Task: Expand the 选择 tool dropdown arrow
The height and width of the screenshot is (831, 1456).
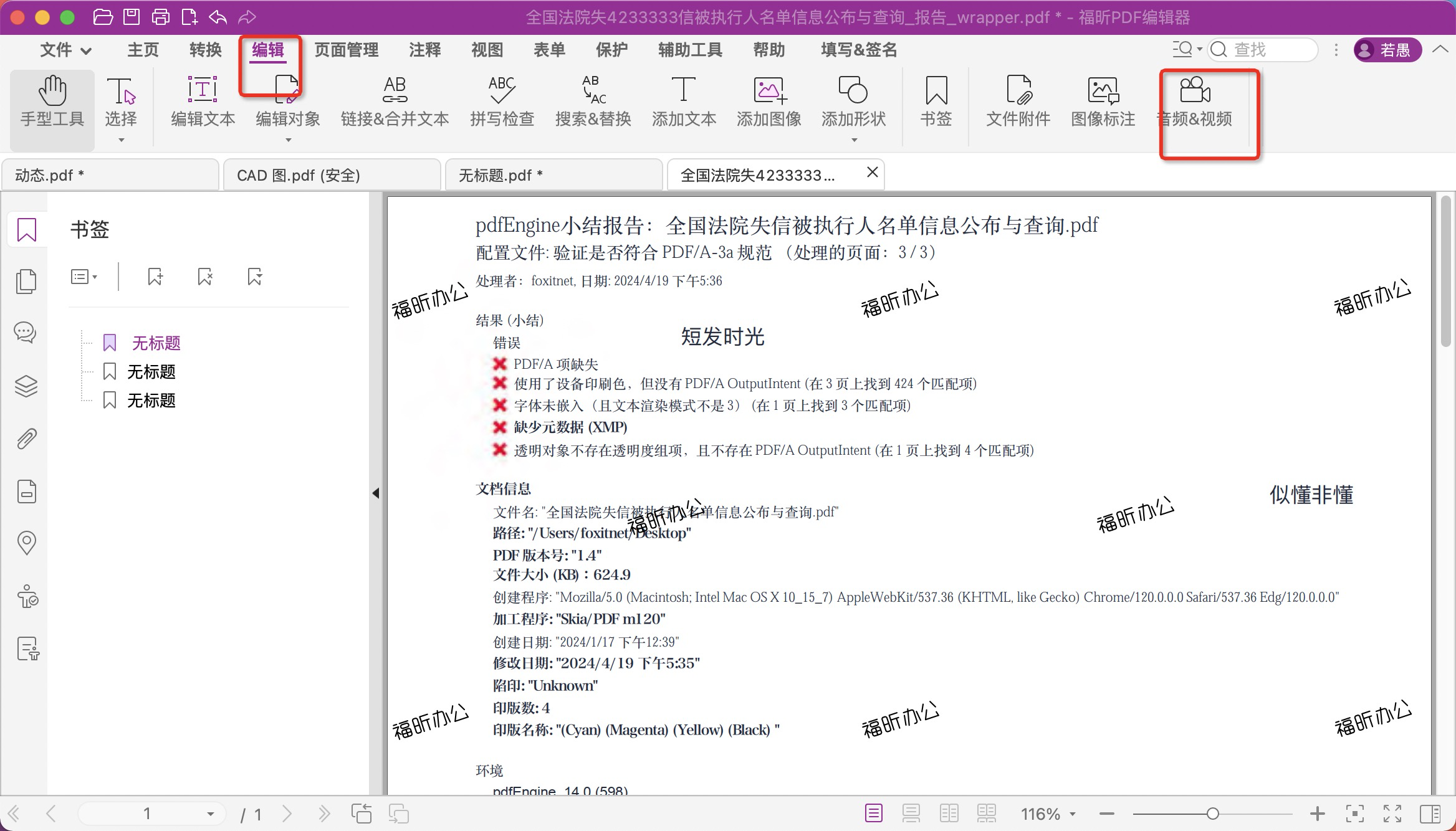Action: 120,141
